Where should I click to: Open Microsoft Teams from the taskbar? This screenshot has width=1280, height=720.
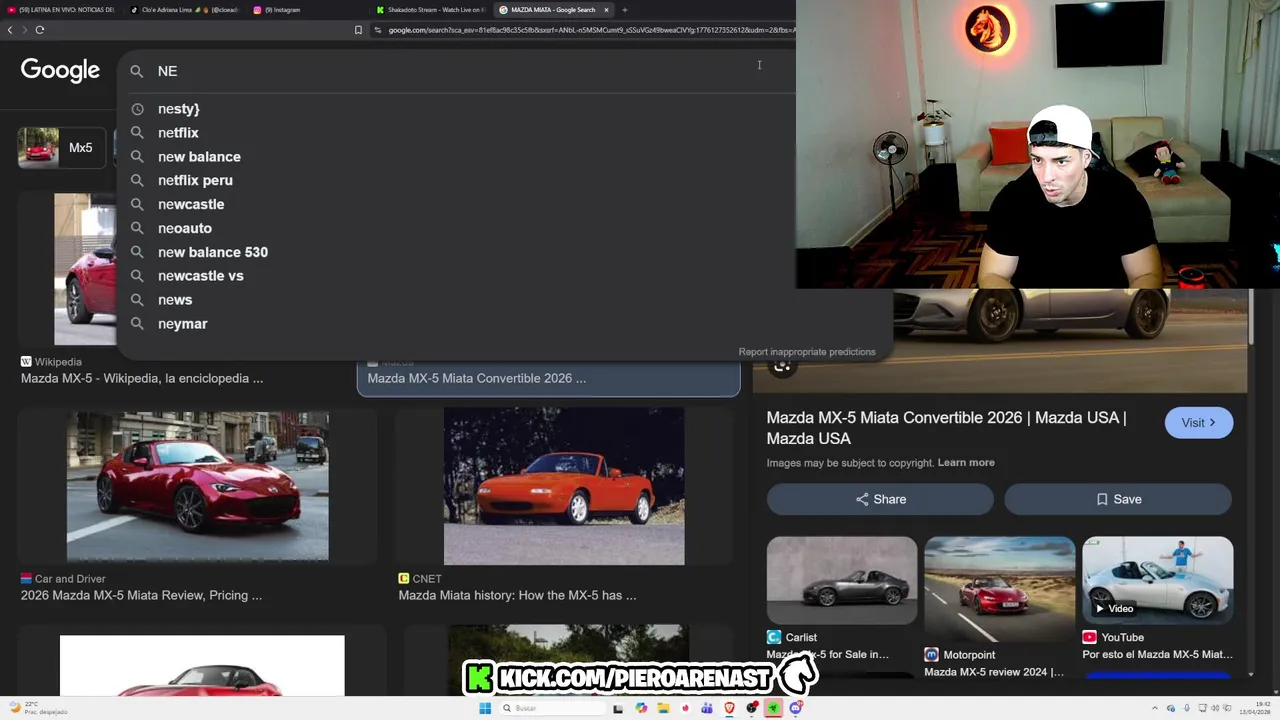(x=707, y=708)
